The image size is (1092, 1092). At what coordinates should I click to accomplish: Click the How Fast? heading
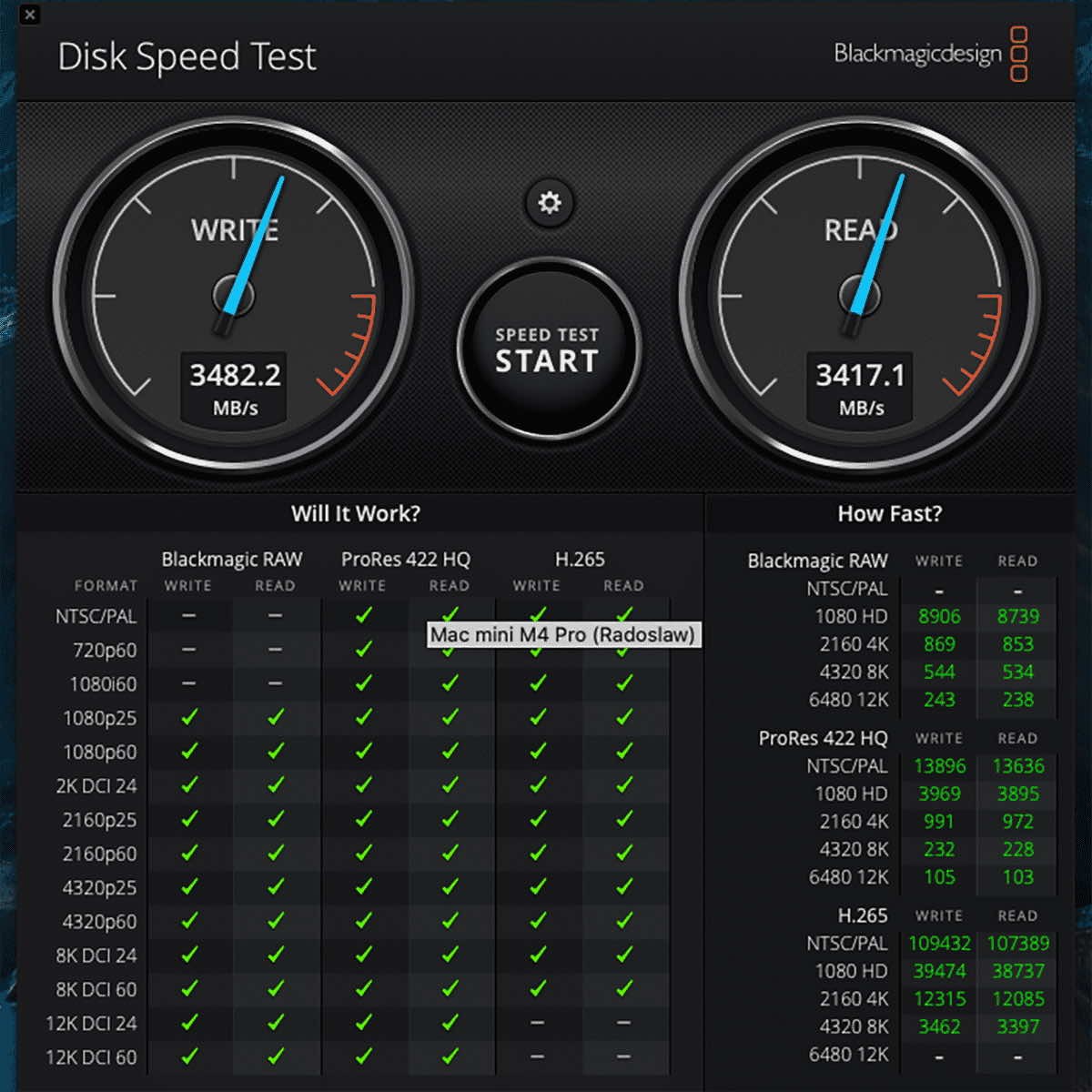tap(889, 513)
